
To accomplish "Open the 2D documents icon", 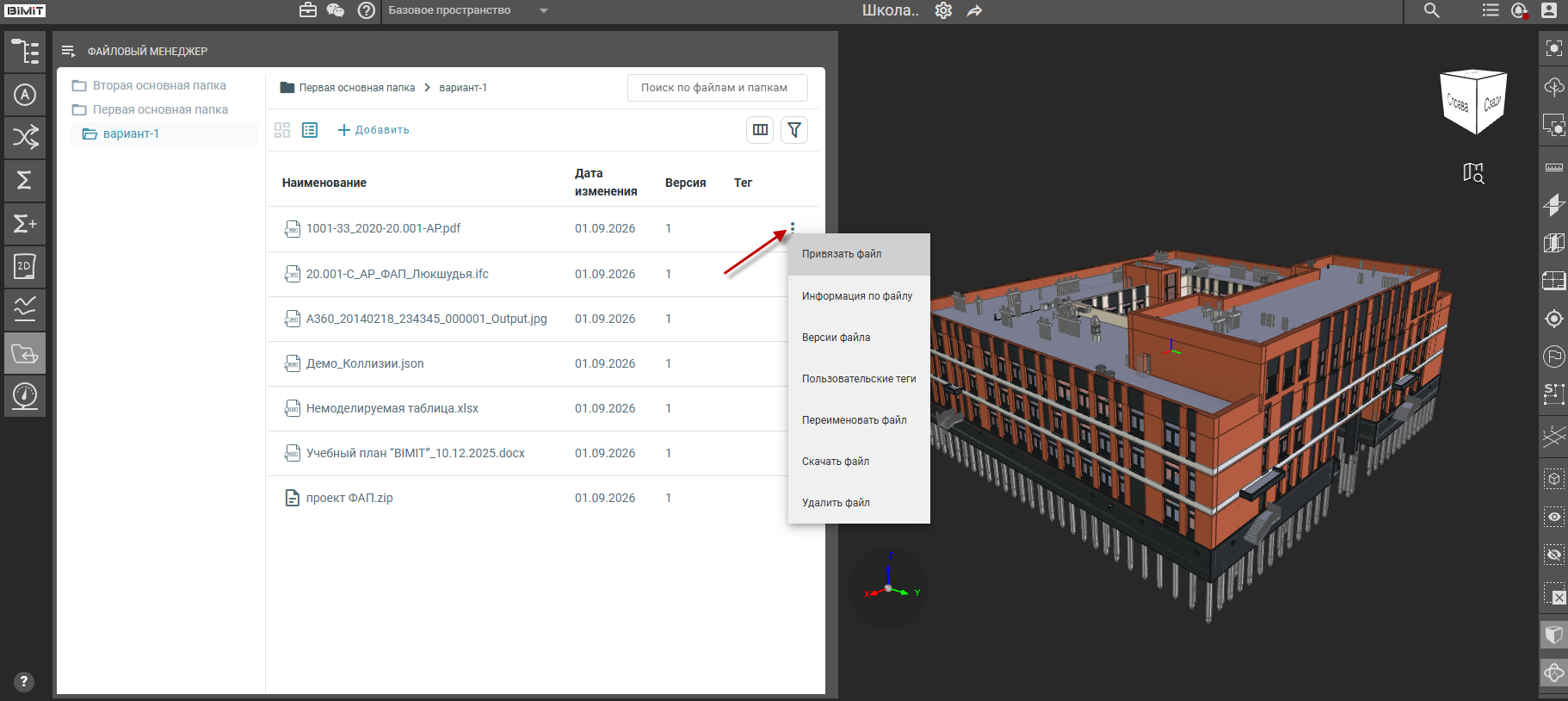I will click(25, 267).
